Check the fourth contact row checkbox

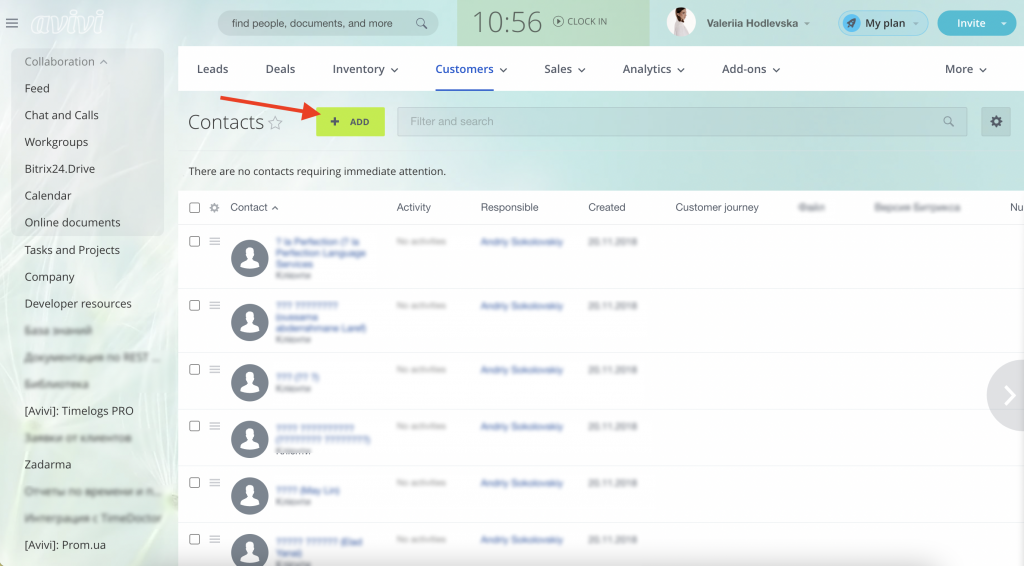[x=195, y=426]
